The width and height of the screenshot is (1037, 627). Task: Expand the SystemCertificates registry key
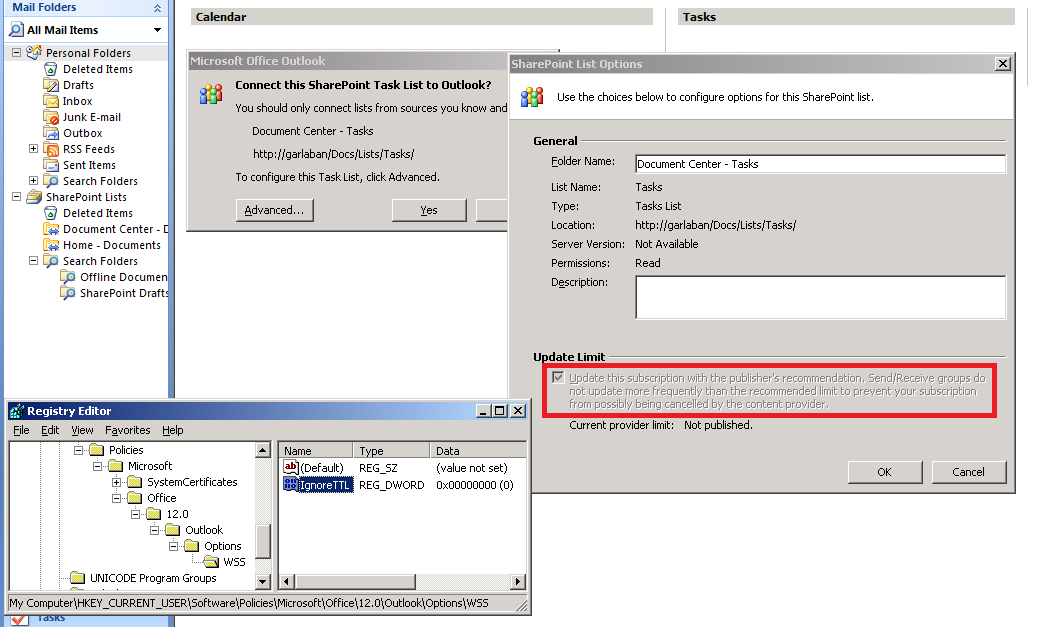coord(116,481)
